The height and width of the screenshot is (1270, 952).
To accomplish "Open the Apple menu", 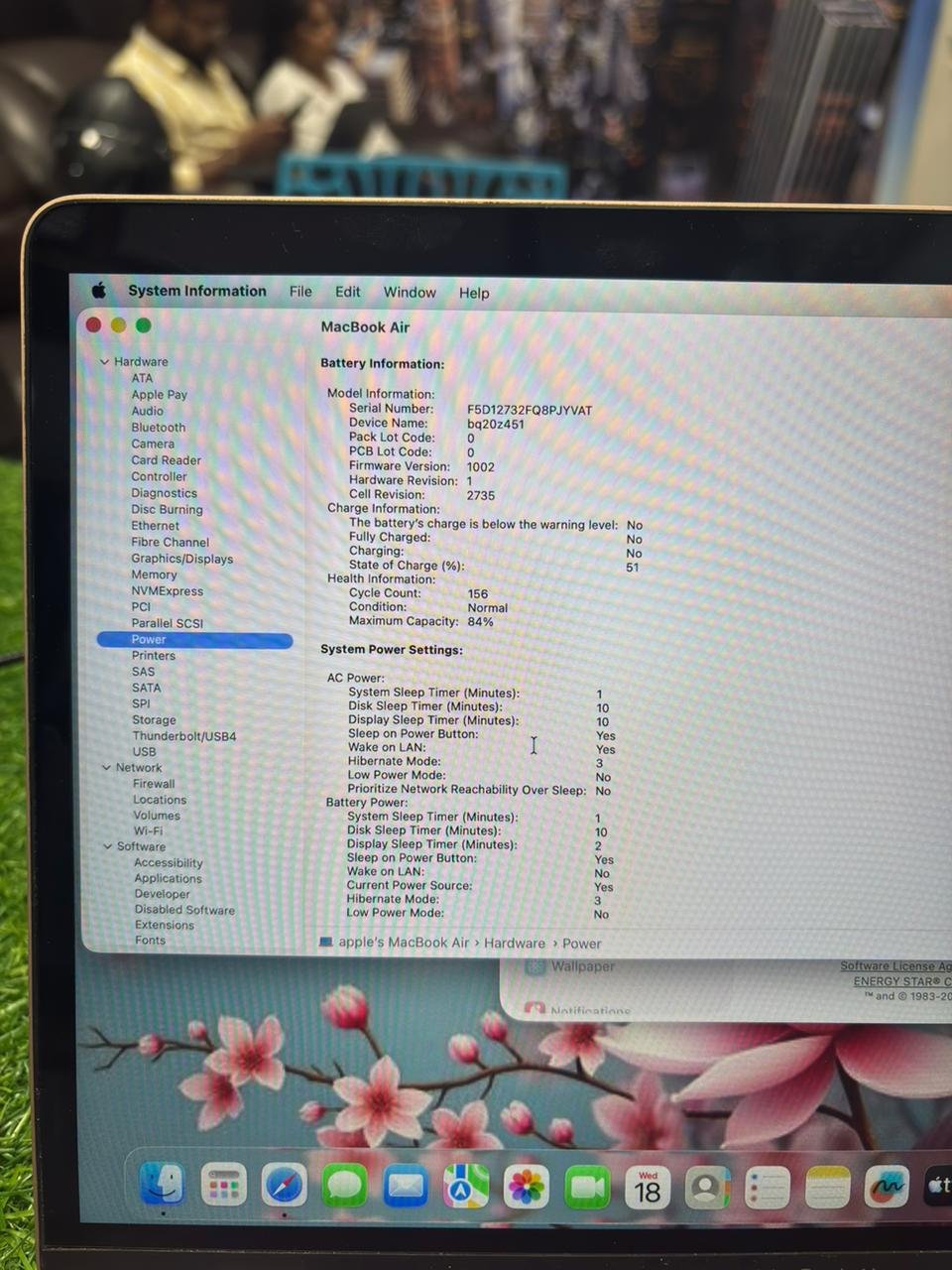I will click(x=99, y=291).
